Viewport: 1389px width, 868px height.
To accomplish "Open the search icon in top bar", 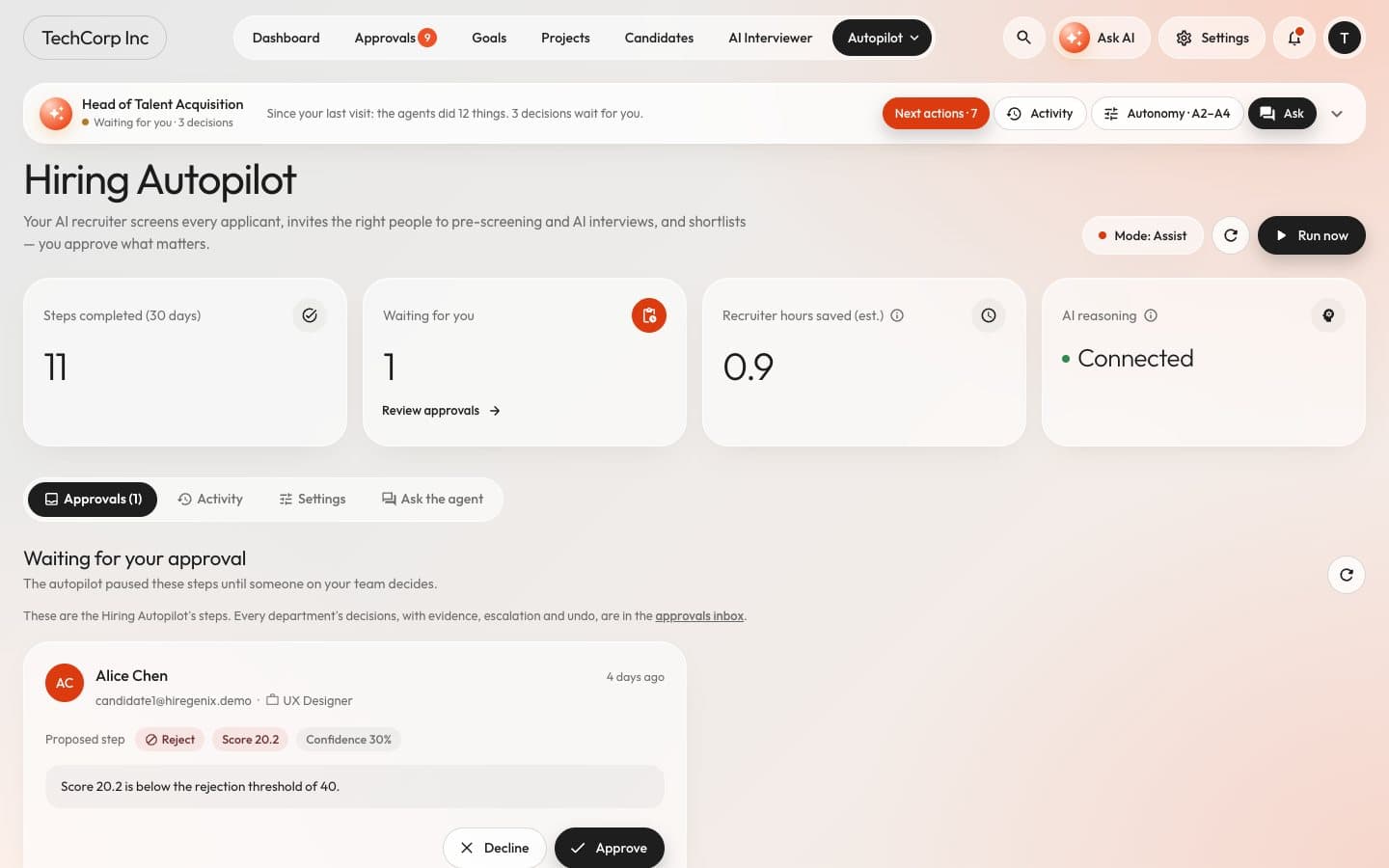I will (x=1023, y=38).
